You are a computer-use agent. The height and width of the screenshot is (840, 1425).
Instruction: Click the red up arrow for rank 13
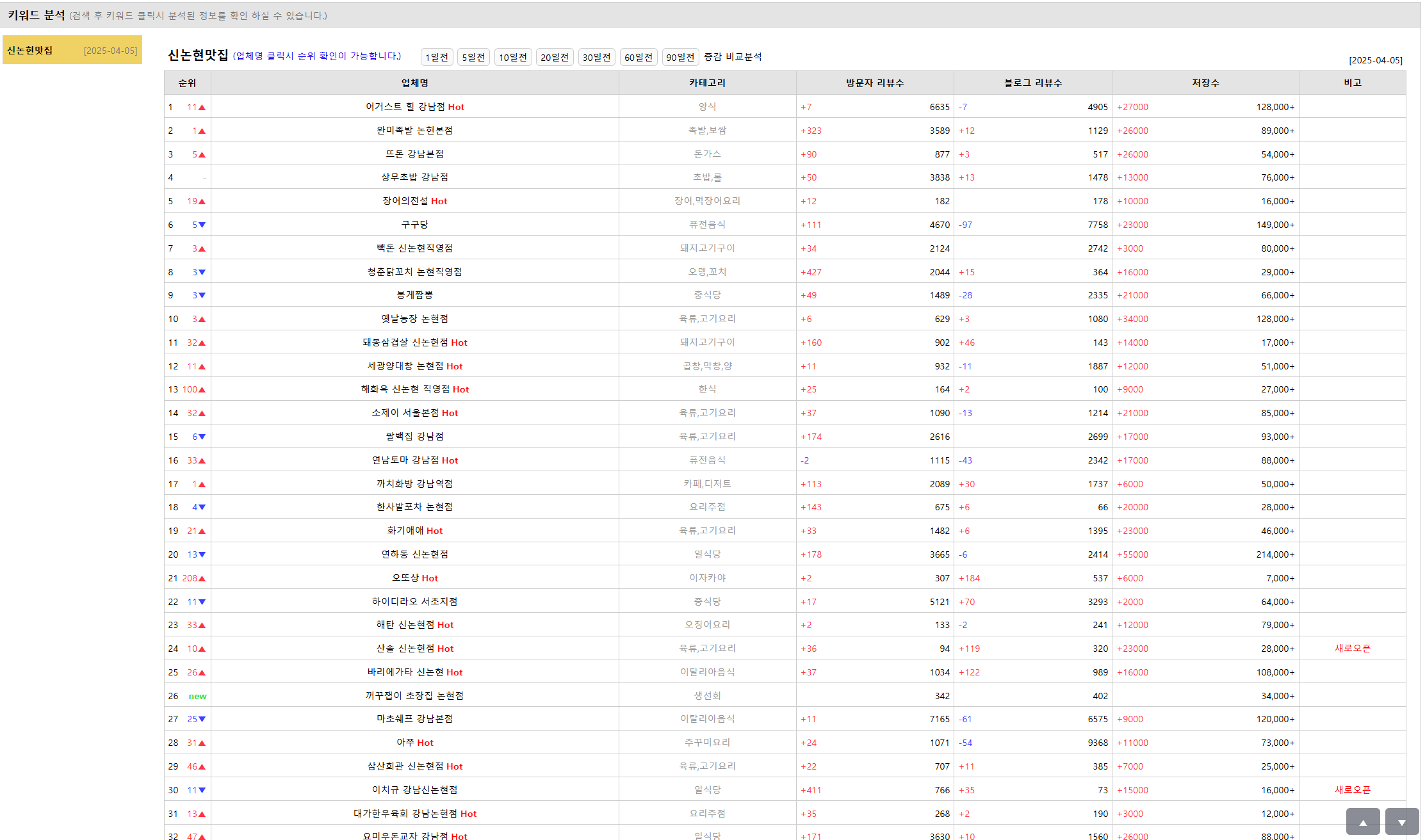click(x=202, y=390)
